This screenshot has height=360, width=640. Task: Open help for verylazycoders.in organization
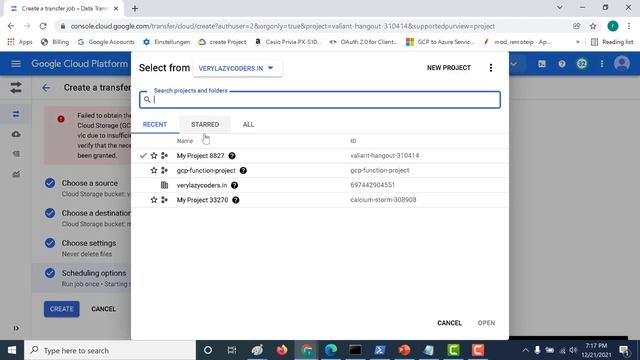(x=234, y=185)
